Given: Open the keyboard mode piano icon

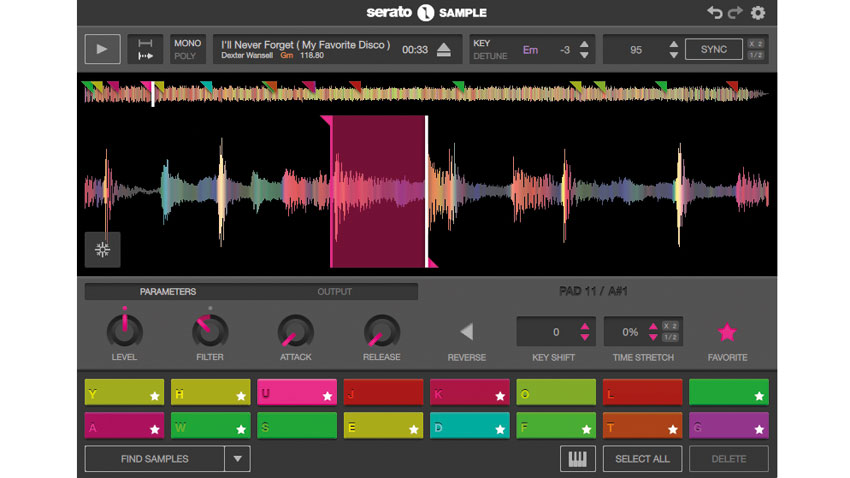Looking at the screenshot, I should click(x=577, y=459).
